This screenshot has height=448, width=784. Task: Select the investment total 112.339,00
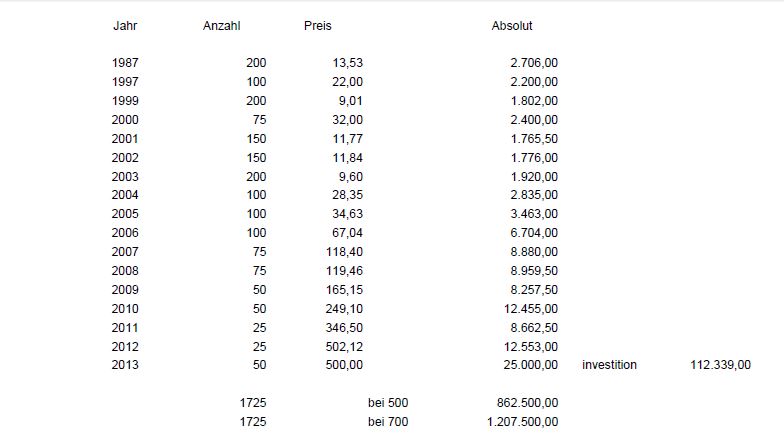tap(720, 365)
